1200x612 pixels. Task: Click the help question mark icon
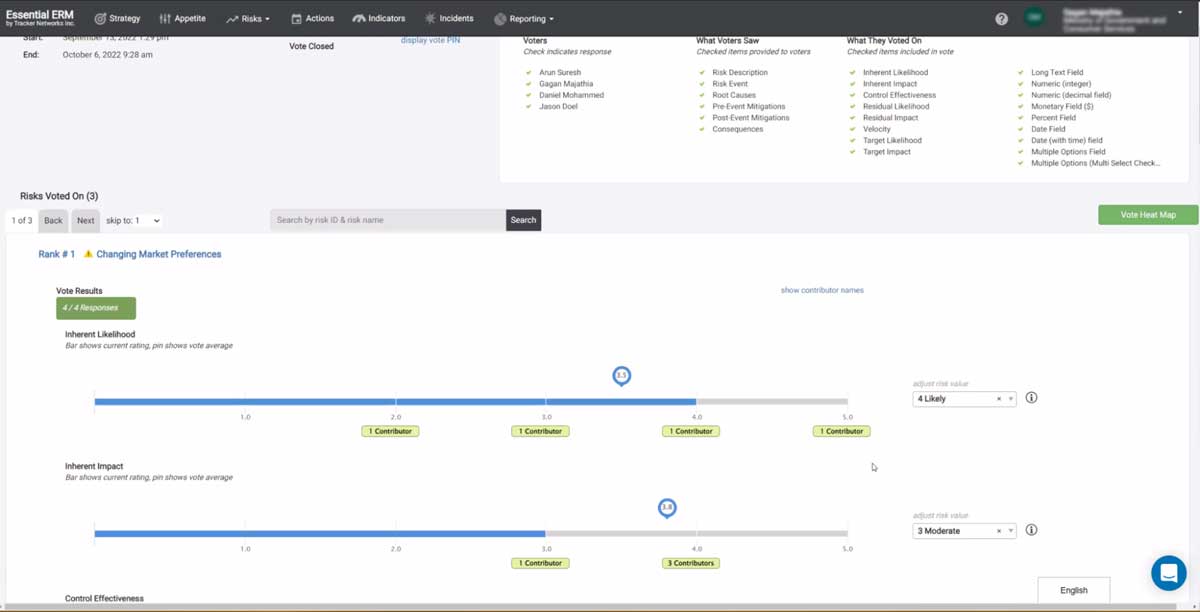[x=1001, y=19]
